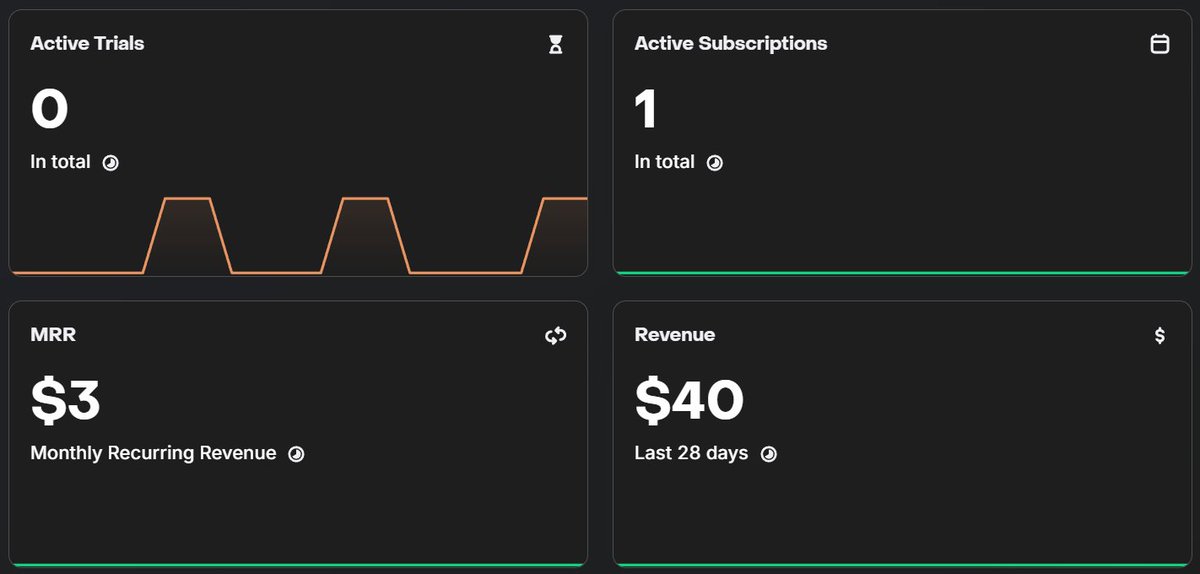Click the info icon beside Active Trials 'In total'

(111, 163)
